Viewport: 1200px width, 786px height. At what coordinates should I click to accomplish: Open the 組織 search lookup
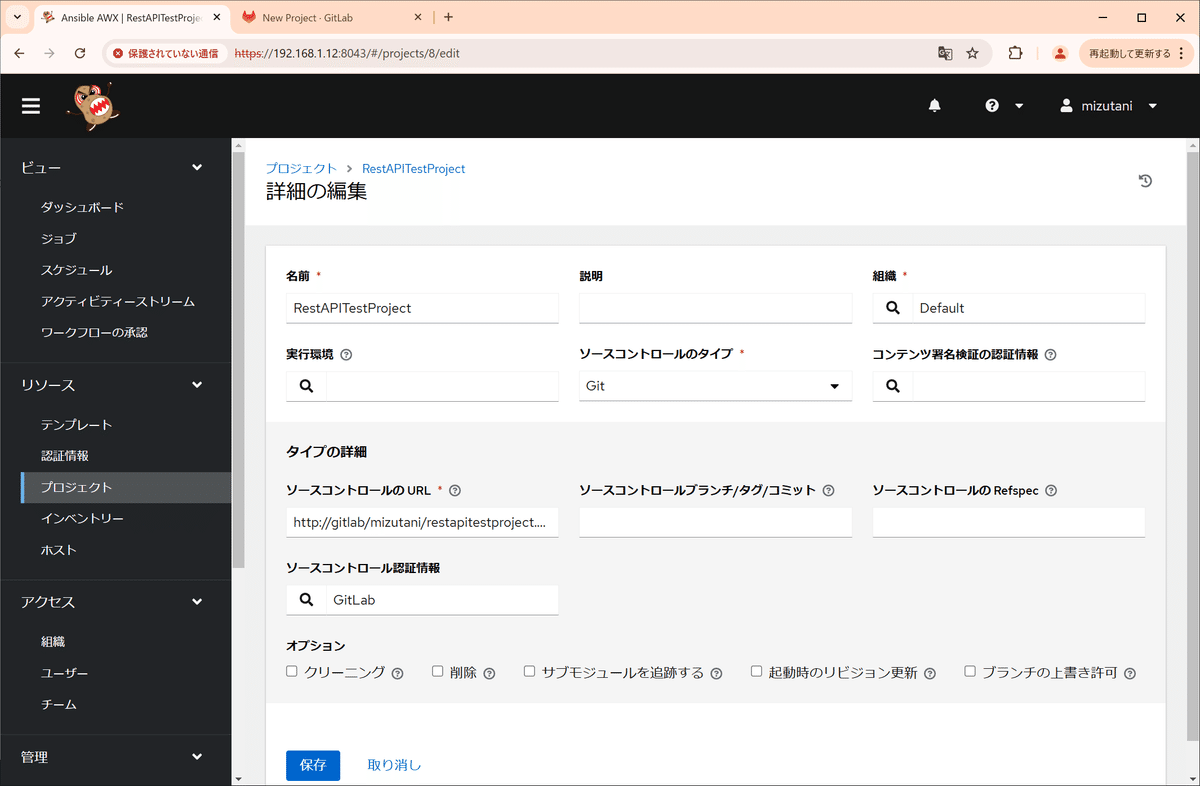(x=891, y=307)
